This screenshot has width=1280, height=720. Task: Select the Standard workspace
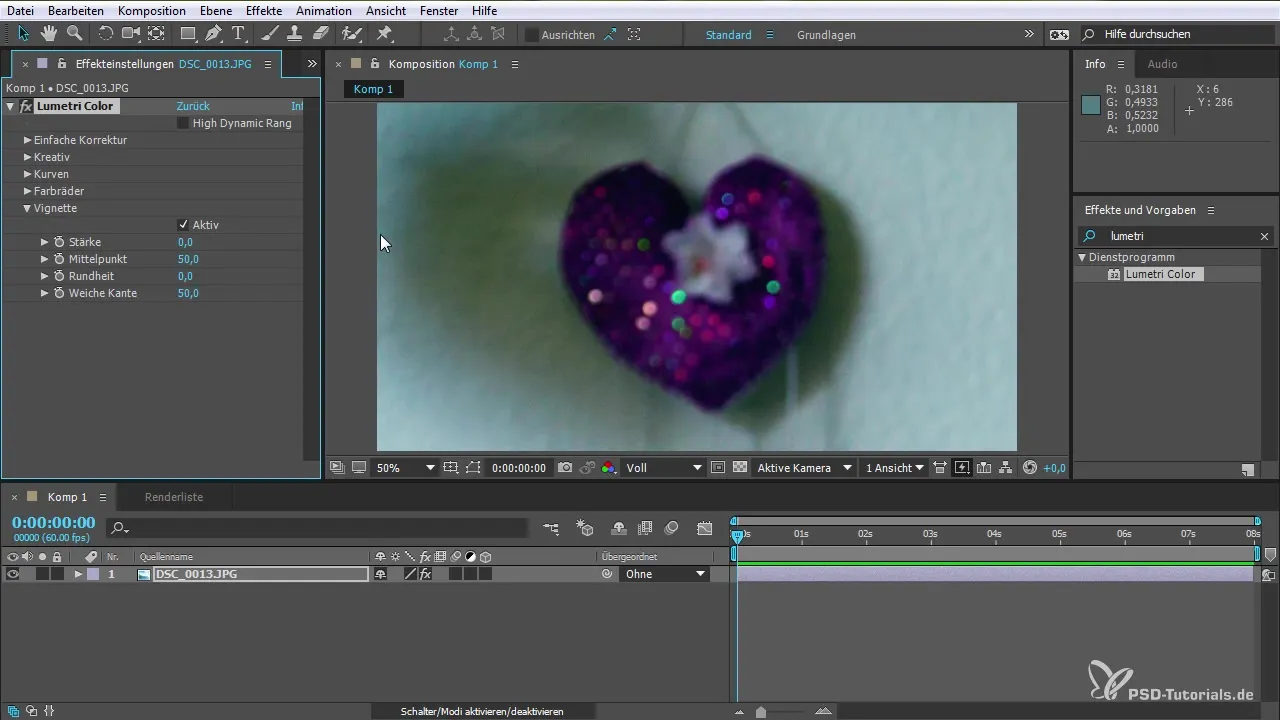click(x=729, y=35)
